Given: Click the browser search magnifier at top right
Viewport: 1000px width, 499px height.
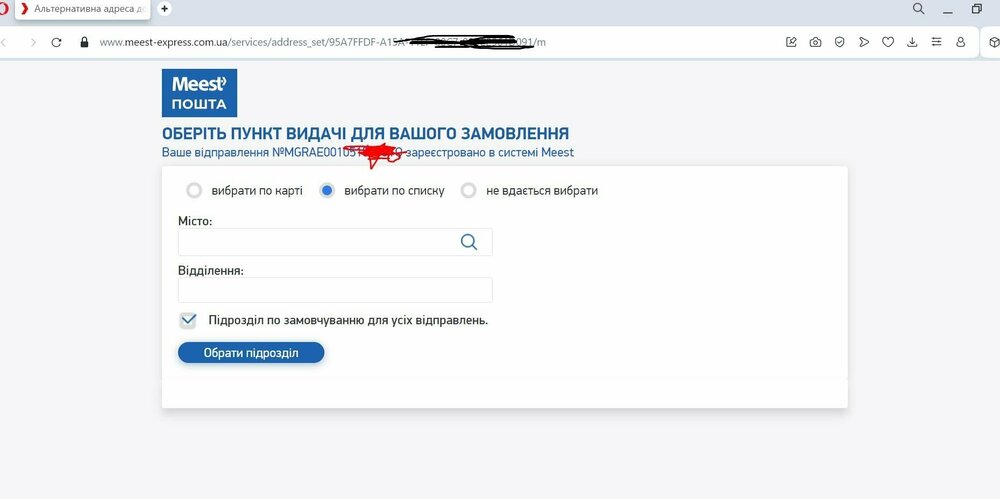Looking at the screenshot, I should pyautogui.click(x=918, y=9).
